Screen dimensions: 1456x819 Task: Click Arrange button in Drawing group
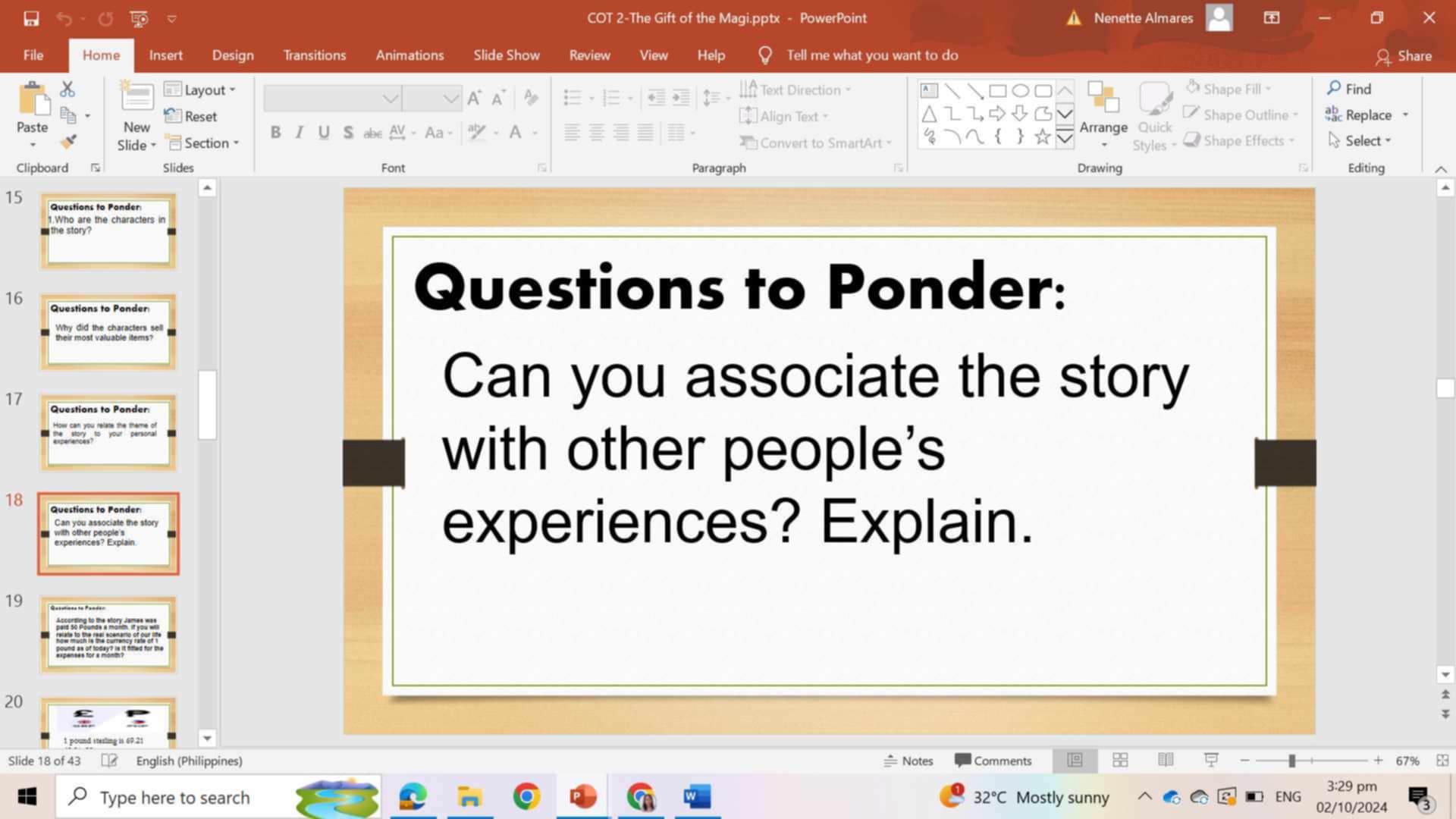(x=1103, y=115)
